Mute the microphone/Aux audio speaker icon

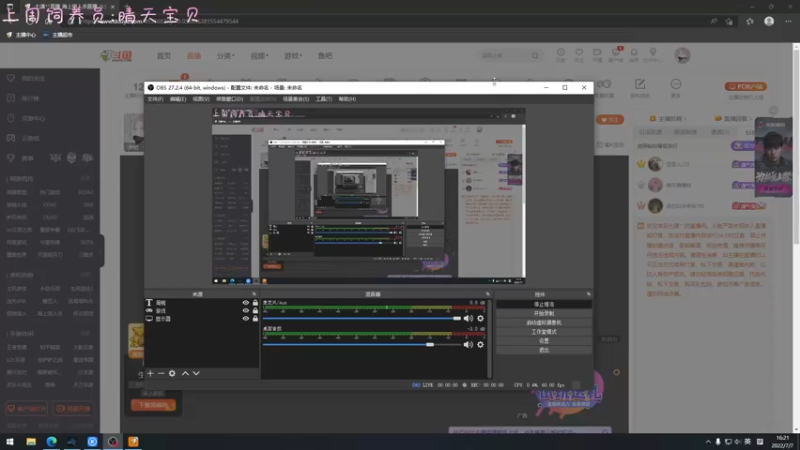[468, 318]
